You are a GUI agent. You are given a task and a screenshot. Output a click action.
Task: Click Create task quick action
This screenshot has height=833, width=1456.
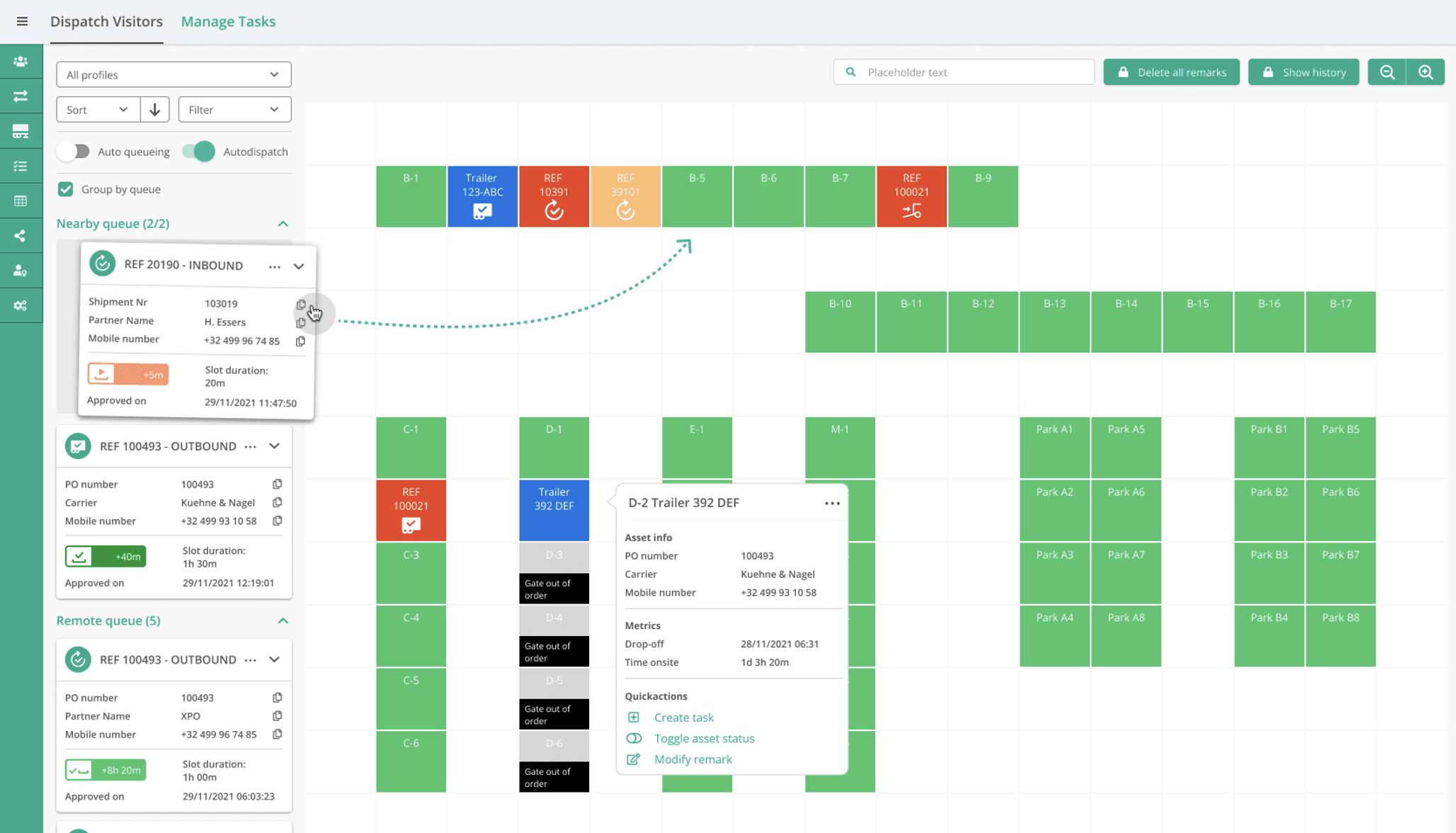683,718
